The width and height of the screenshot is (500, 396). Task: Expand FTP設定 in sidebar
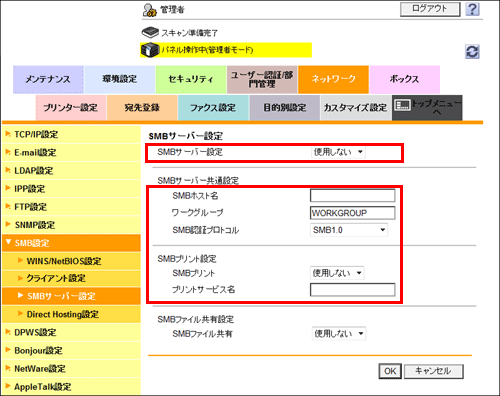click(x=71, y=207)
